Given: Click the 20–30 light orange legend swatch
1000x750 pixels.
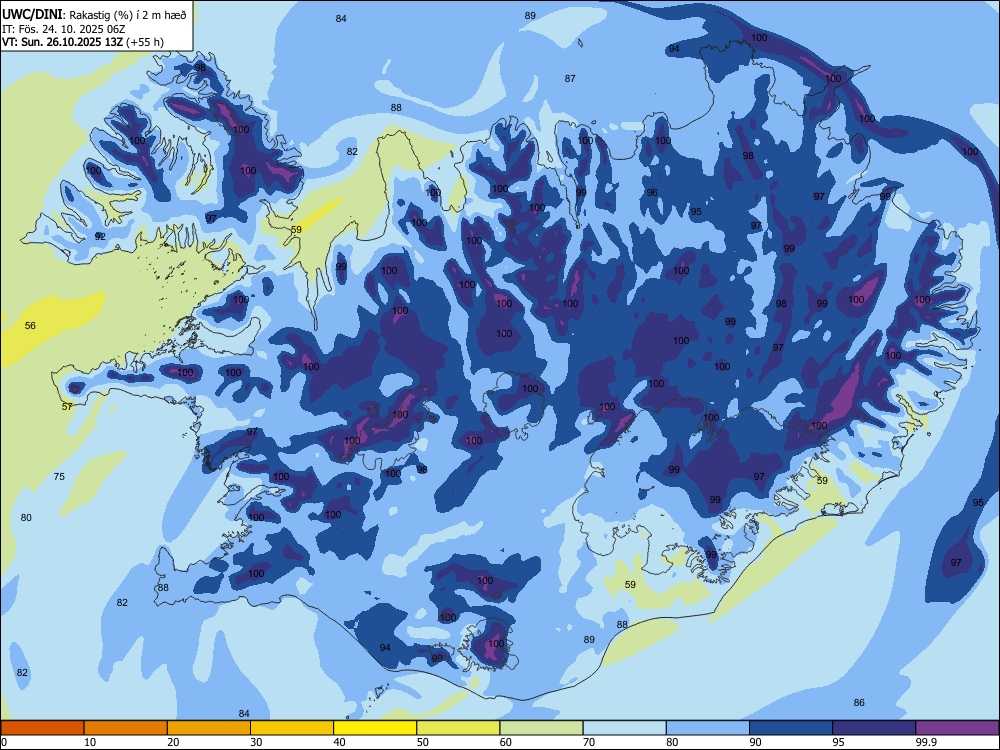Looking at the screenshot, I should pyautogui.click(x=209, y=728).
